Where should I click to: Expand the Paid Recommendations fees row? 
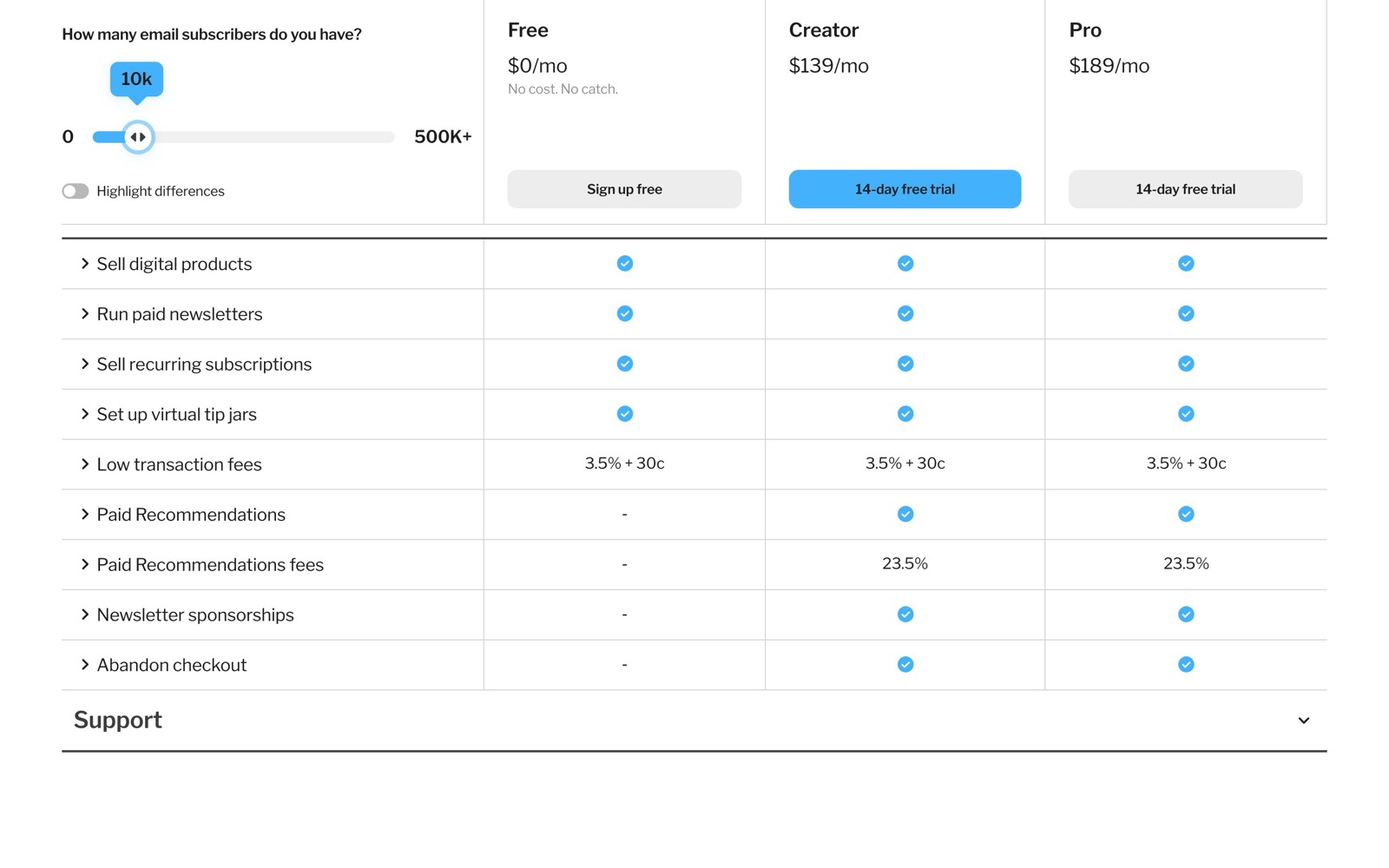tap(85, 565)
